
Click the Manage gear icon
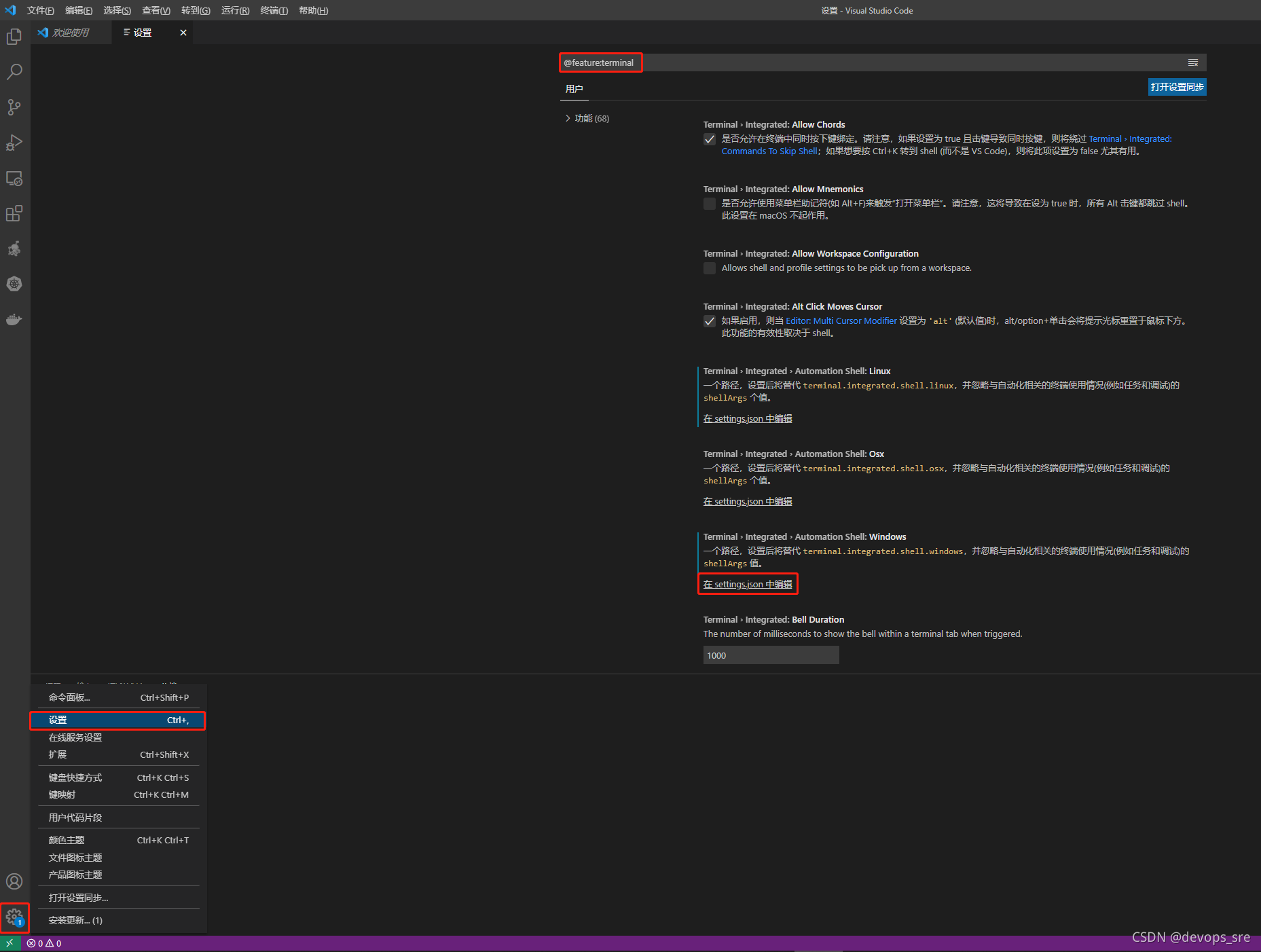(x=14, y=918)
